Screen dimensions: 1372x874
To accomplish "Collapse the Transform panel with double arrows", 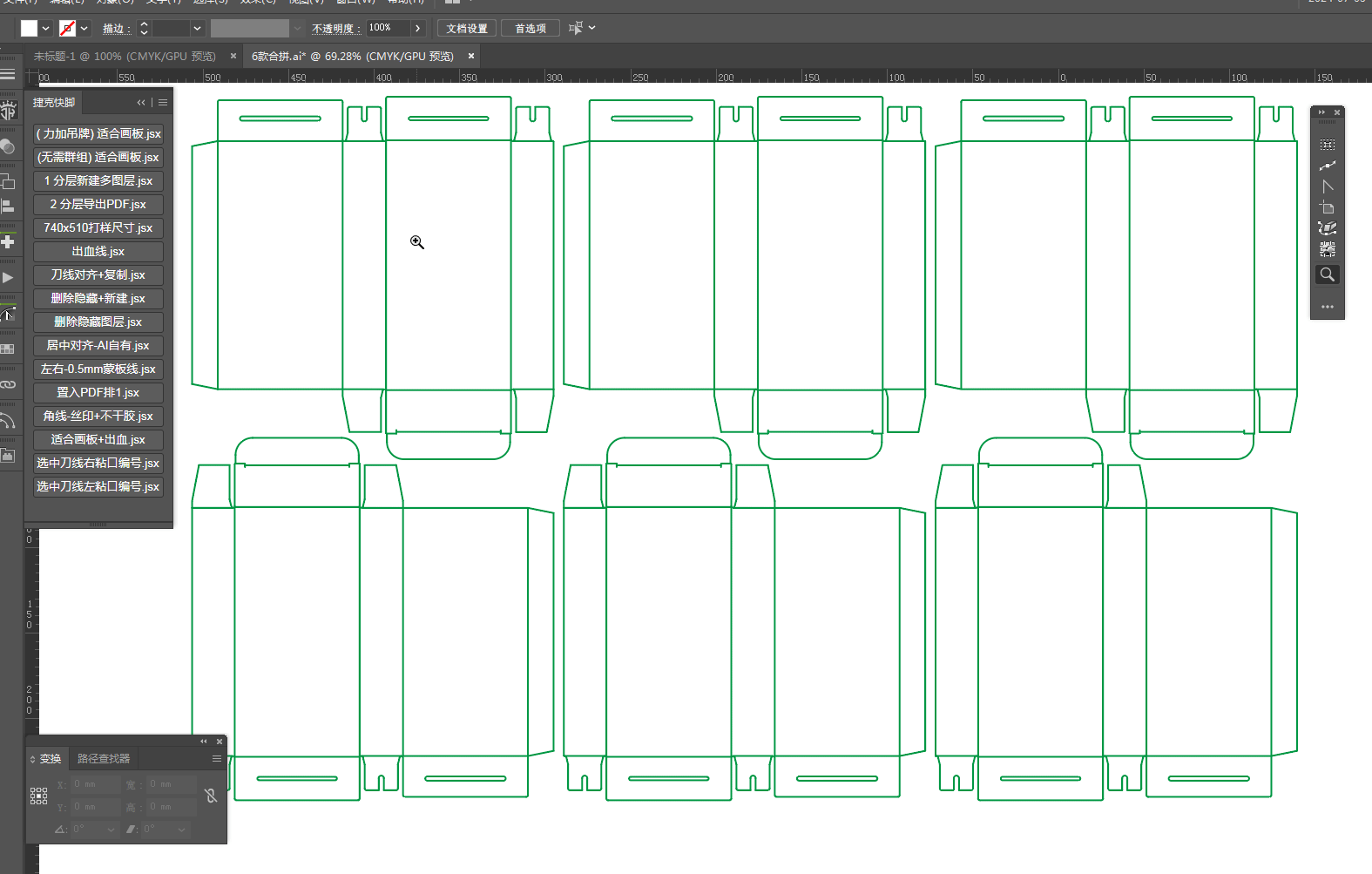I will pyautogui.click(x=204, y=742).
